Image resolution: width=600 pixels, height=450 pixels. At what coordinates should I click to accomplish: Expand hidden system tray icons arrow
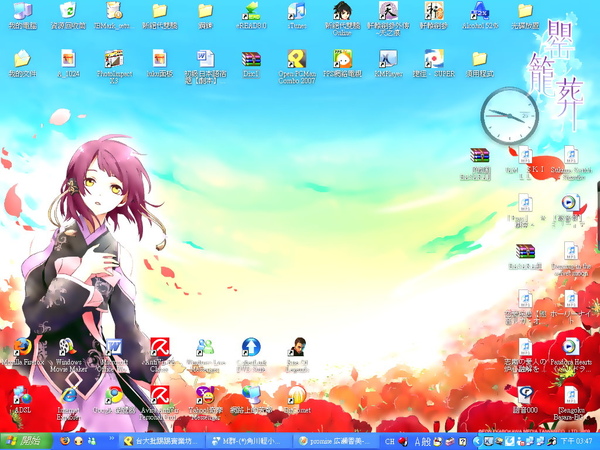[477, 441]
